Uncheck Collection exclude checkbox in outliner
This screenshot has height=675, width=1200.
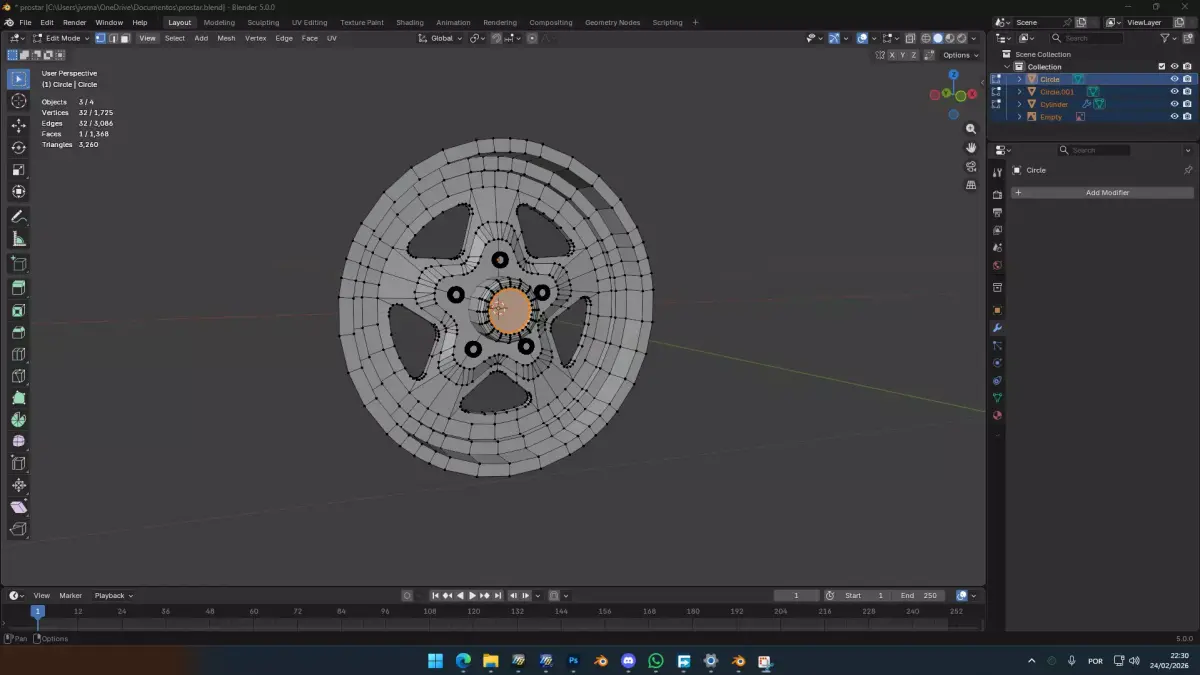[x=1161, y=67]
